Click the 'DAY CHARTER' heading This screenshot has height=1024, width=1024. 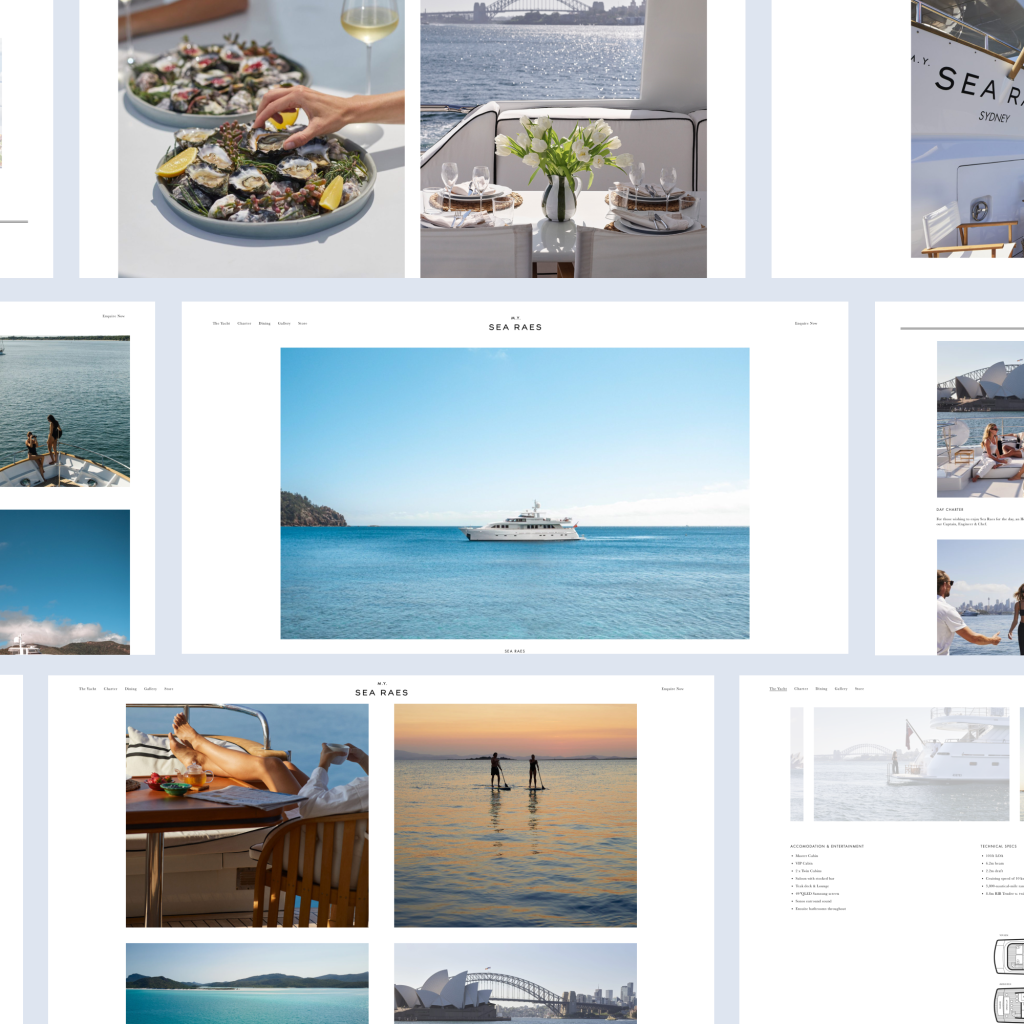point(950,509)
